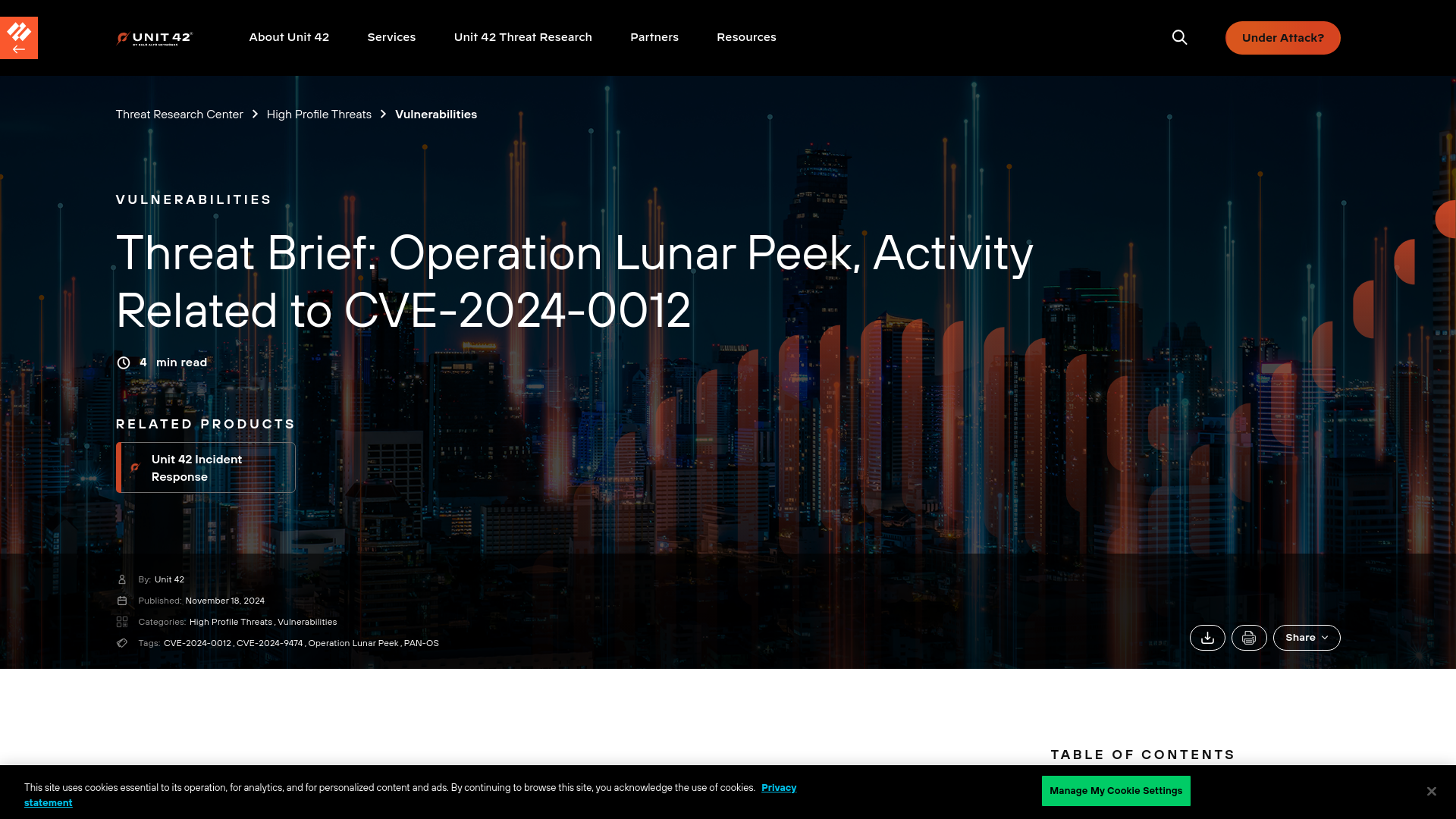Viewport: 1456px width, 819px height.
Task: Expand the Manage My Cookie Settings panel
Action: point(1116,791)
